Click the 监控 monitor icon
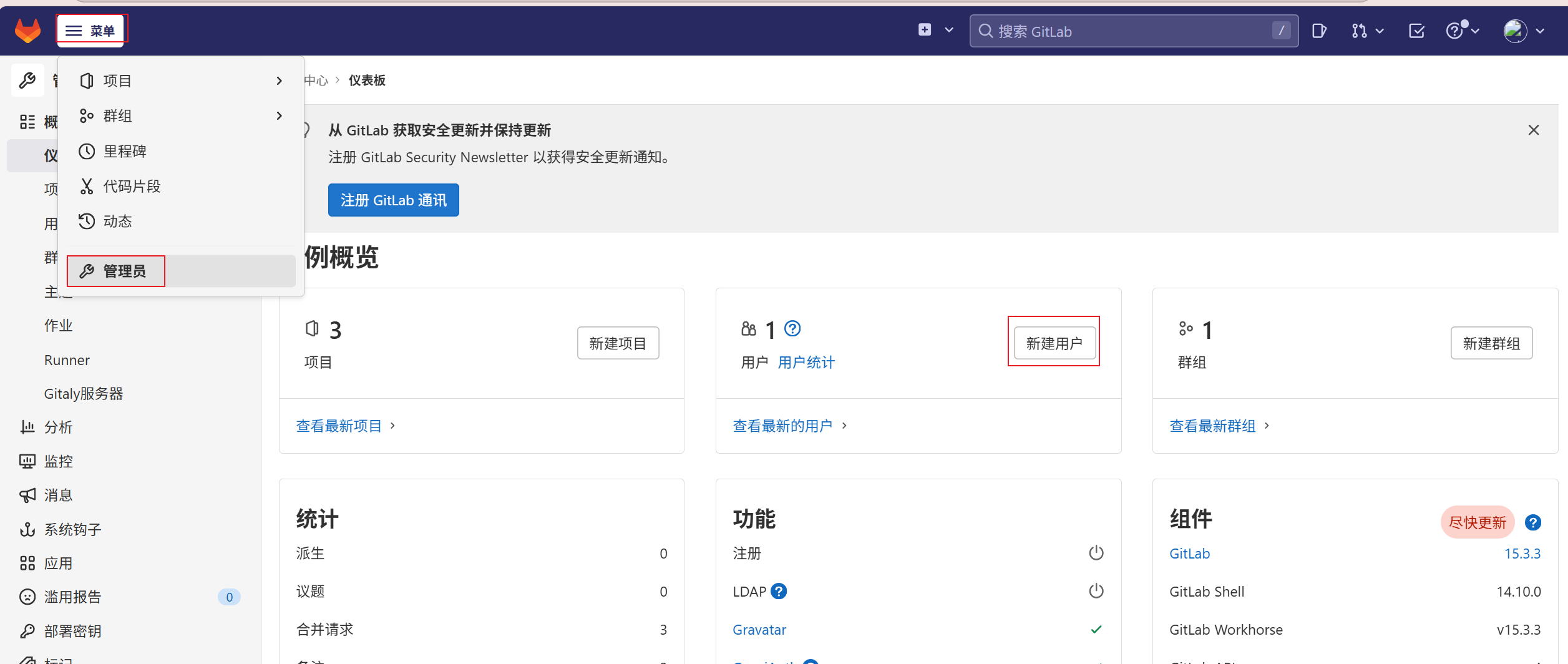This screenshot has width=1568, height=664. (27, 462)
